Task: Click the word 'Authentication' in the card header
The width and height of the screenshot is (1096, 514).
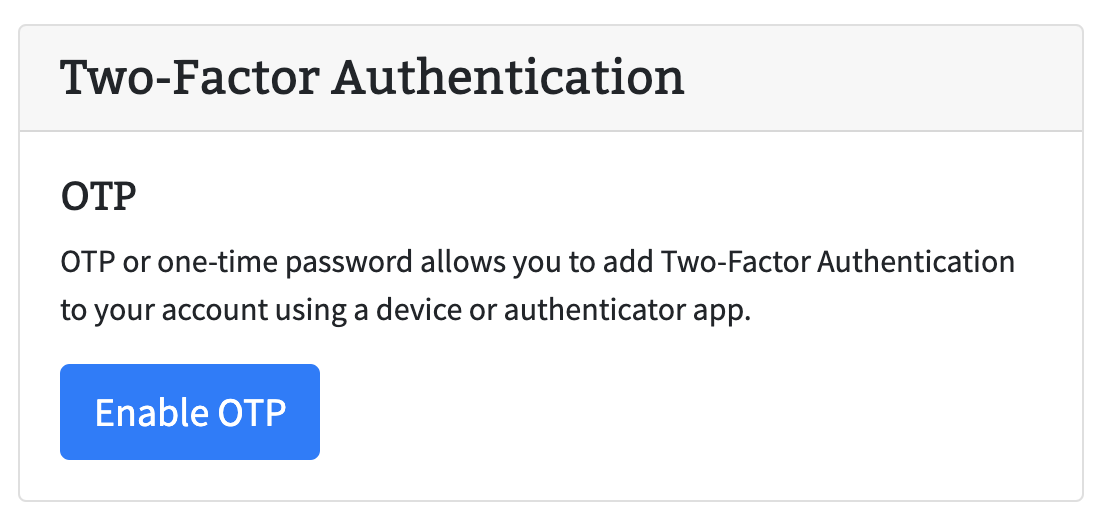Action: click(508, 78)
